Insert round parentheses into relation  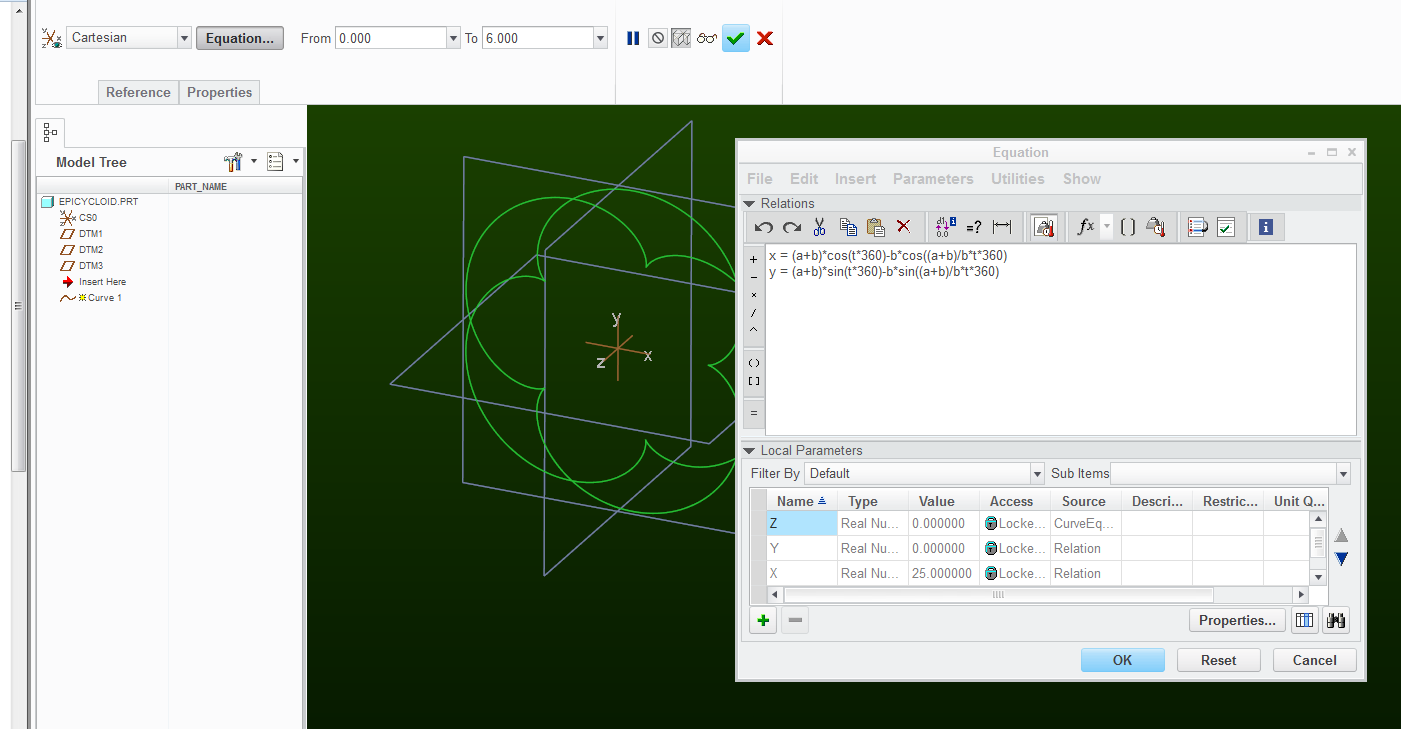click(754, 363)
